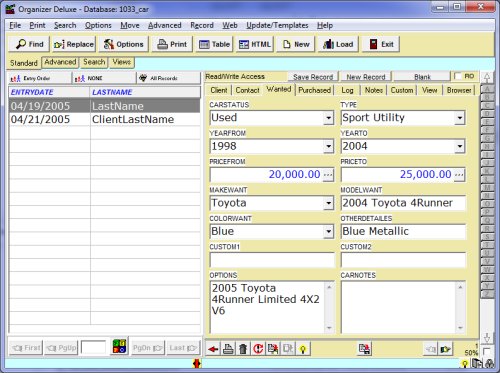Click the yellow lightbulb icon below form
Screen dimensions: 500x373
pos(303,349)
